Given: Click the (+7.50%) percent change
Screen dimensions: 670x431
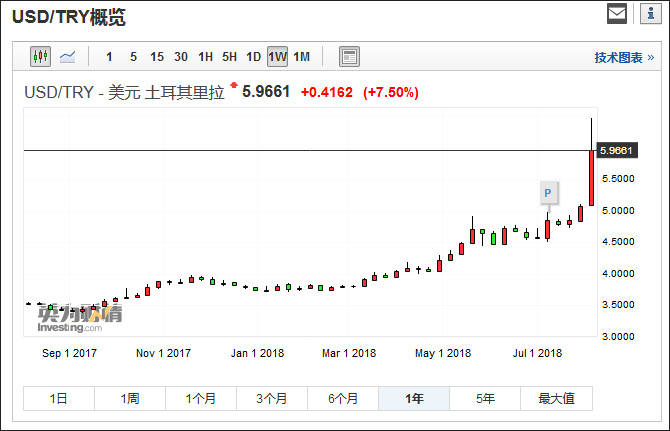Looking at the screenshot, I should pyautogui.click(x=391, y=92).
